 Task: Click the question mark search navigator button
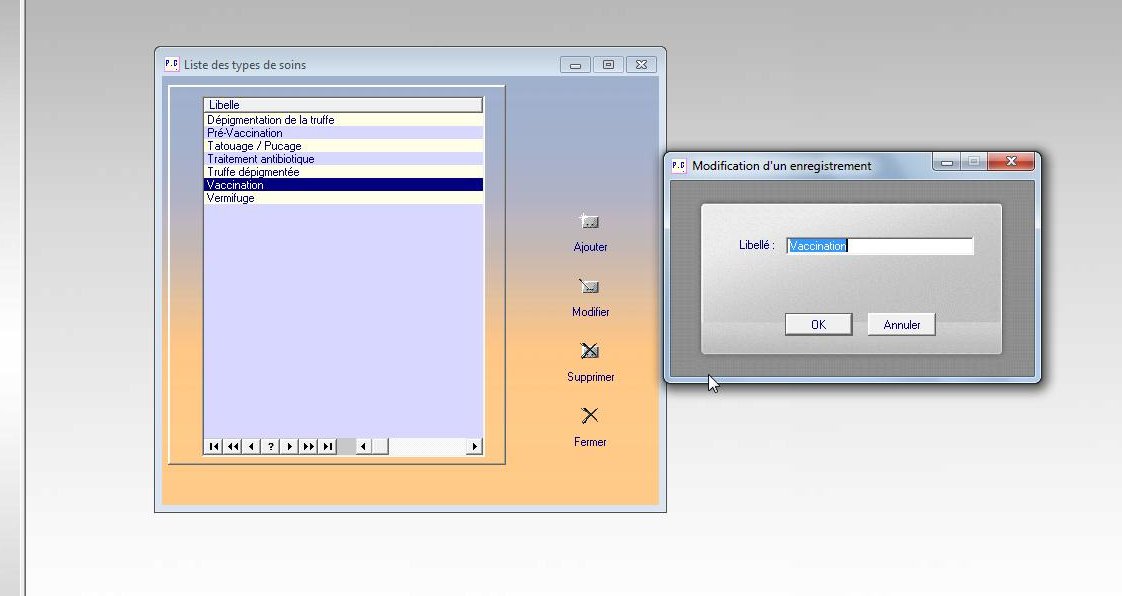tap(271, 447)
